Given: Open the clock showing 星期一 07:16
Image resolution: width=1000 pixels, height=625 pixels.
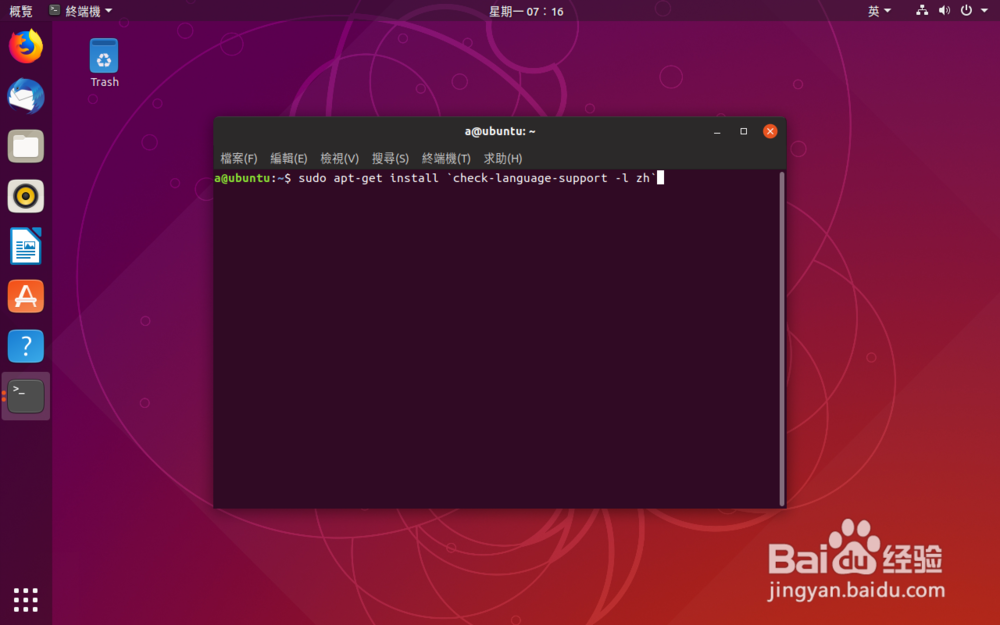Looking at the screenshot, I should tap(526, 11).
